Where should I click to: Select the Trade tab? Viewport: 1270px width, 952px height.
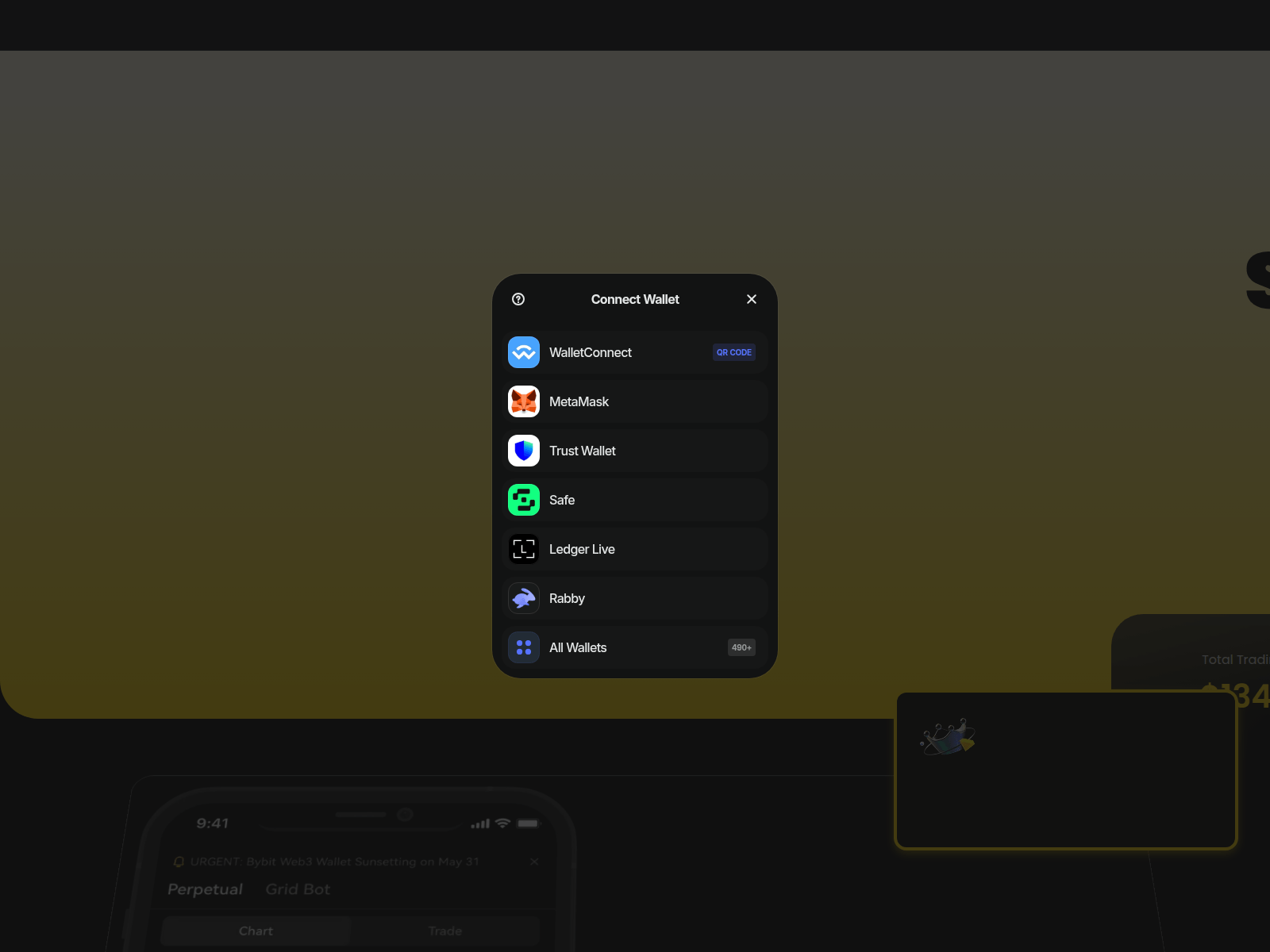tap(444, 931)
